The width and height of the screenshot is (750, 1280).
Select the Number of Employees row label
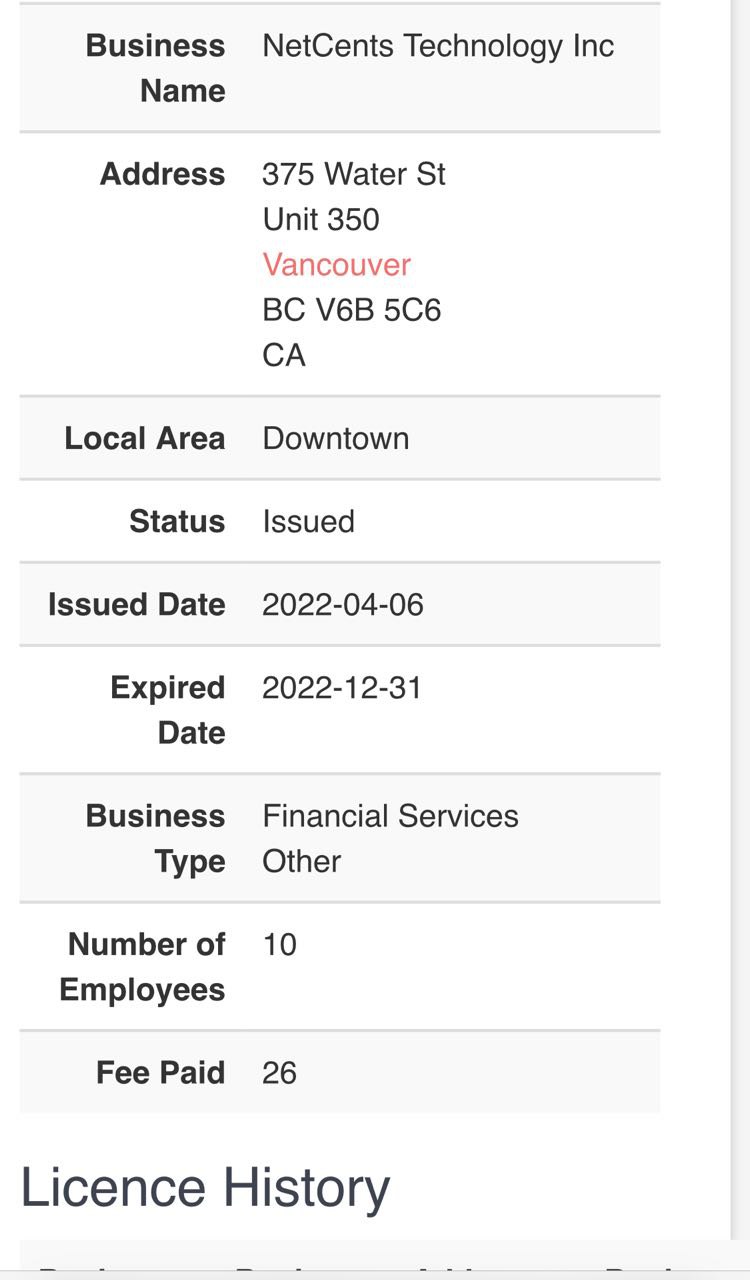click(143, 966)
